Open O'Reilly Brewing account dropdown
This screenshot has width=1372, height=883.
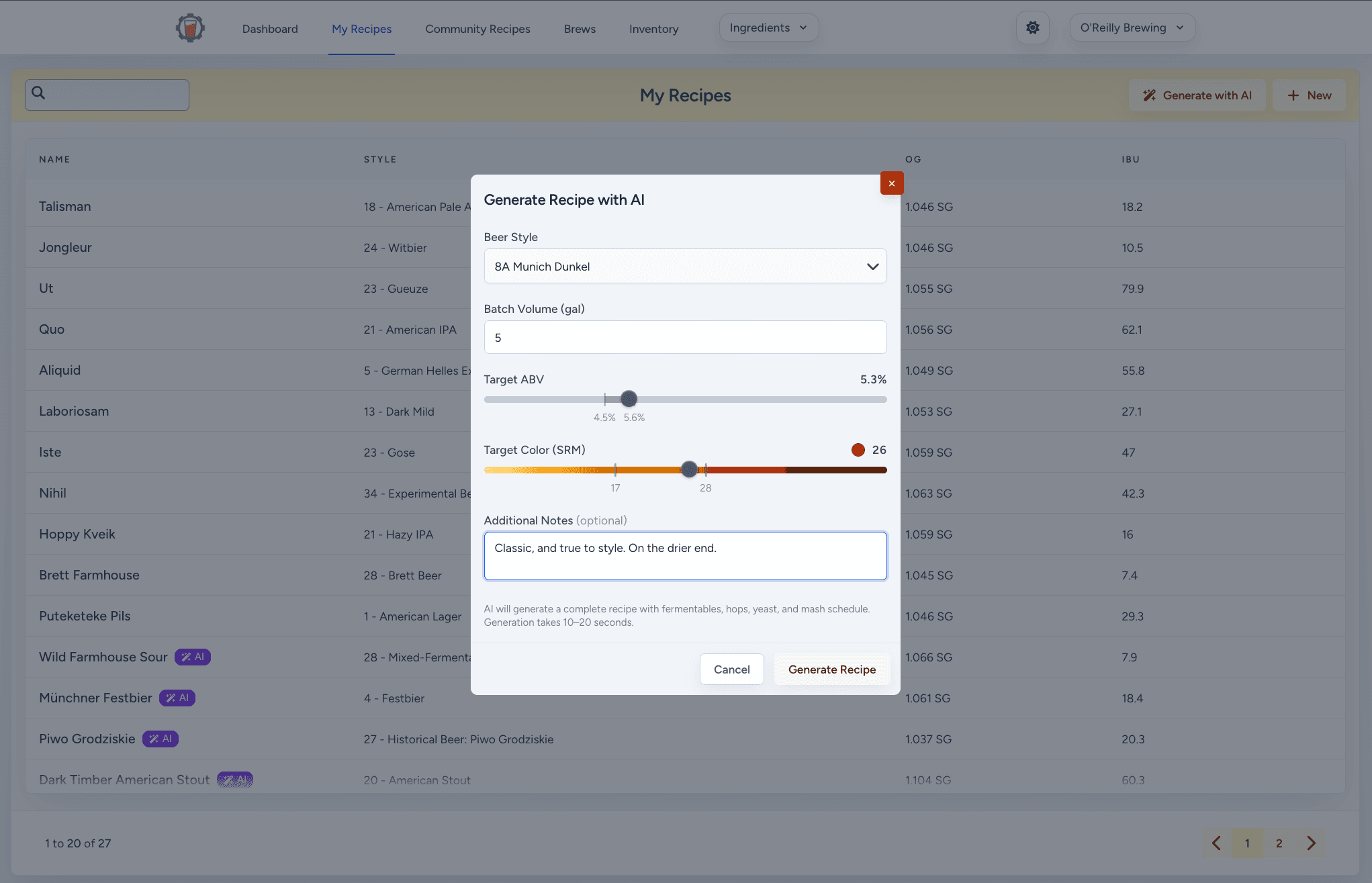(x=1132, y=28)
